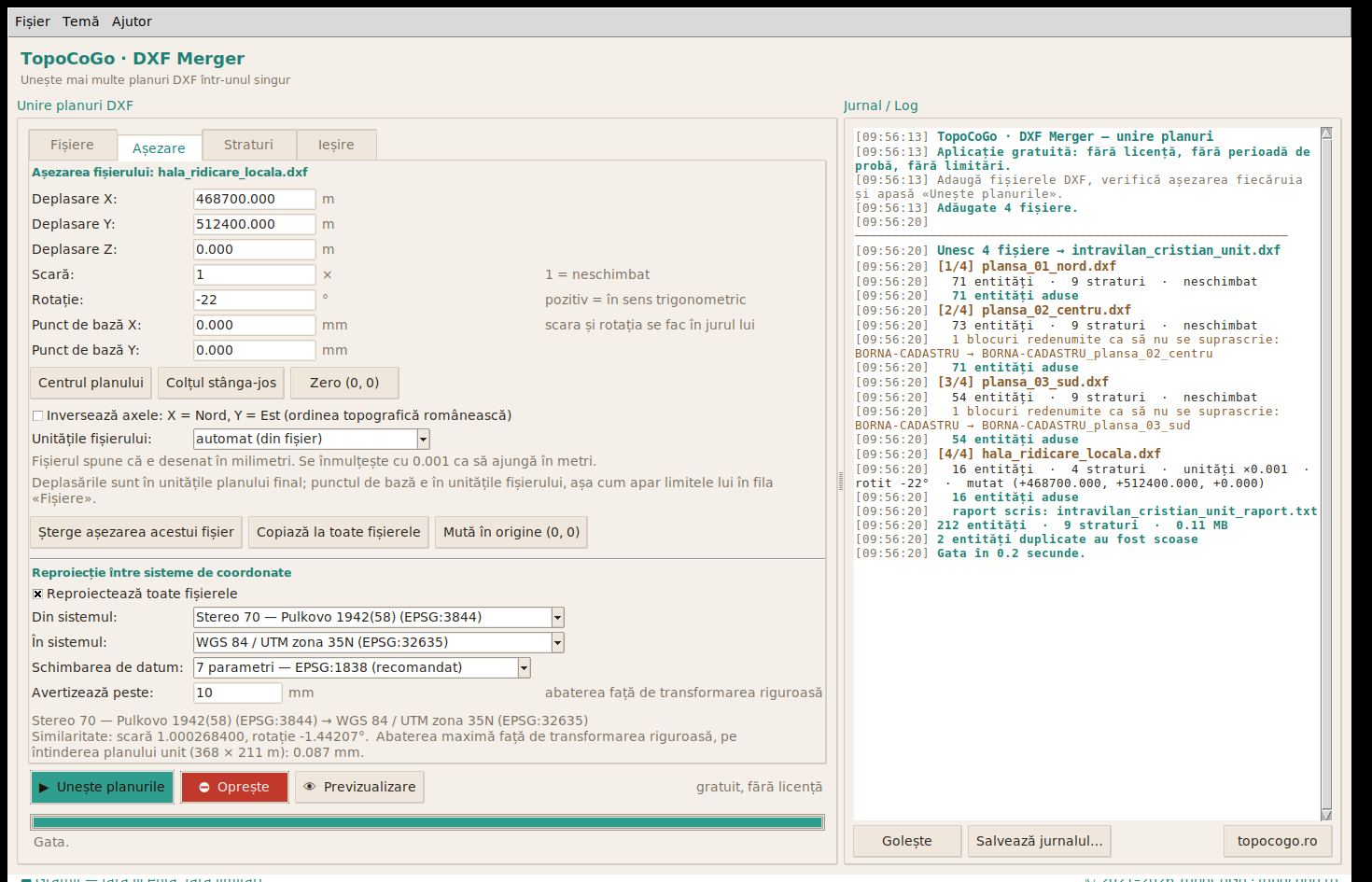Click Copiază la toate fișierele
Image resolution: width=1372 pixels, height=882 pixels.
(x=338, y=532)
